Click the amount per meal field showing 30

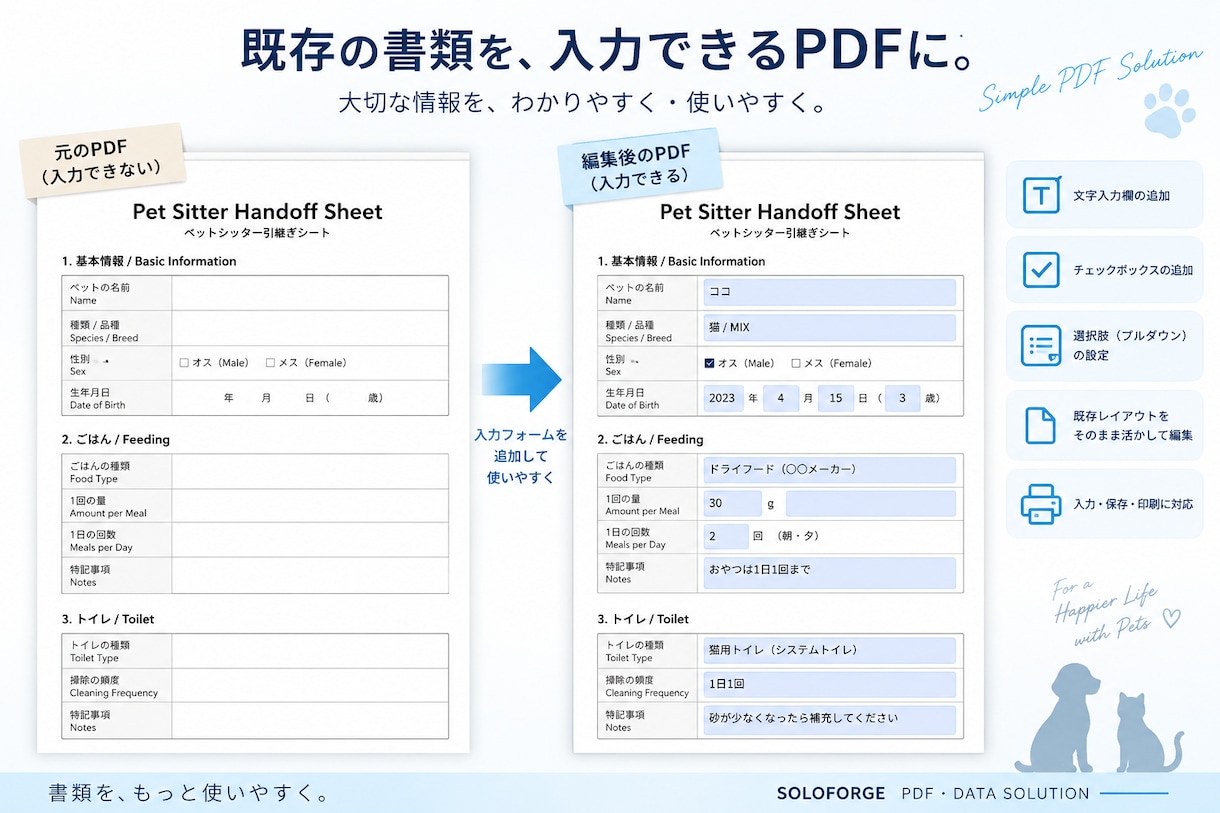point(732,504)
